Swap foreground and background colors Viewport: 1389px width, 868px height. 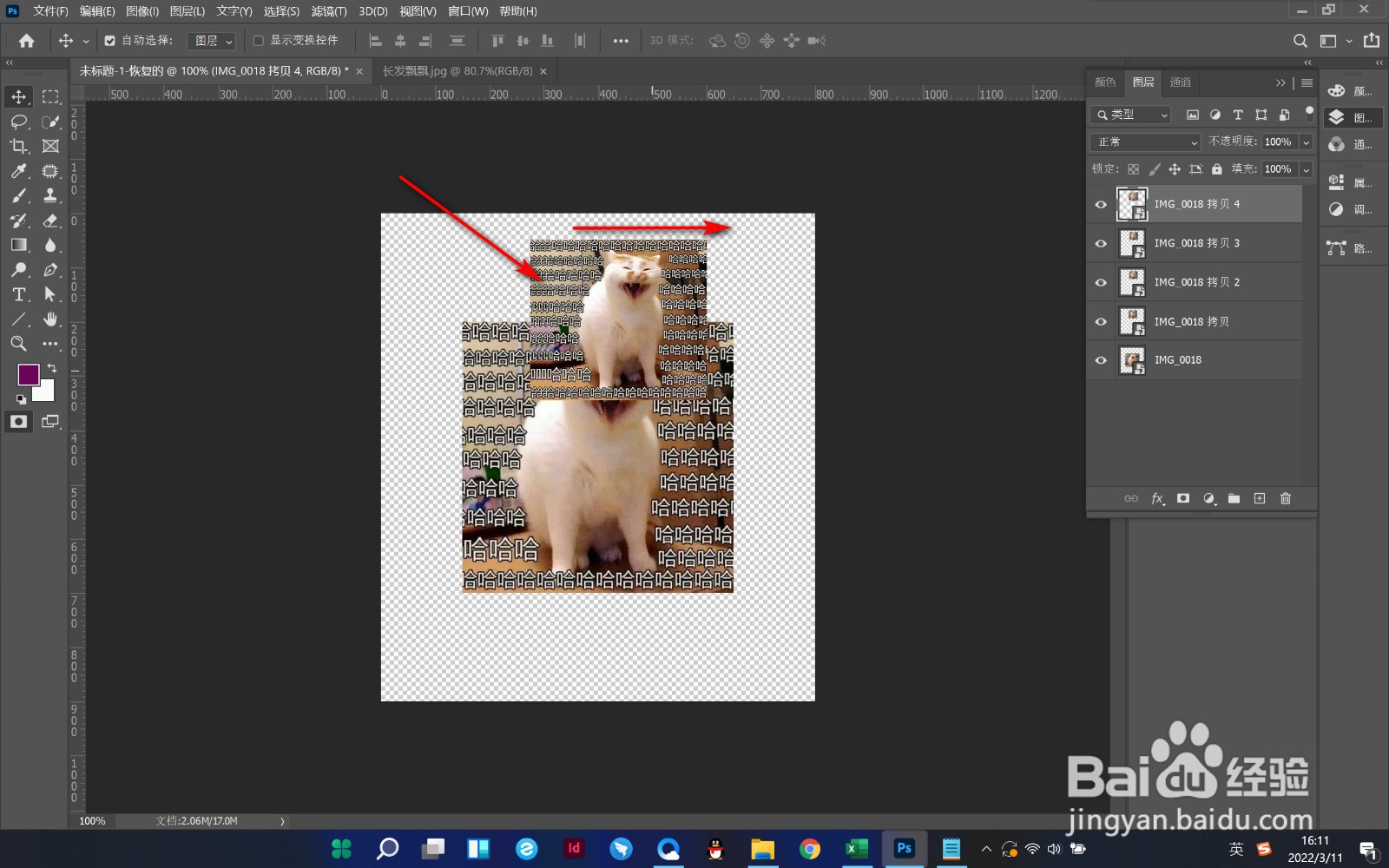(52, 368)
